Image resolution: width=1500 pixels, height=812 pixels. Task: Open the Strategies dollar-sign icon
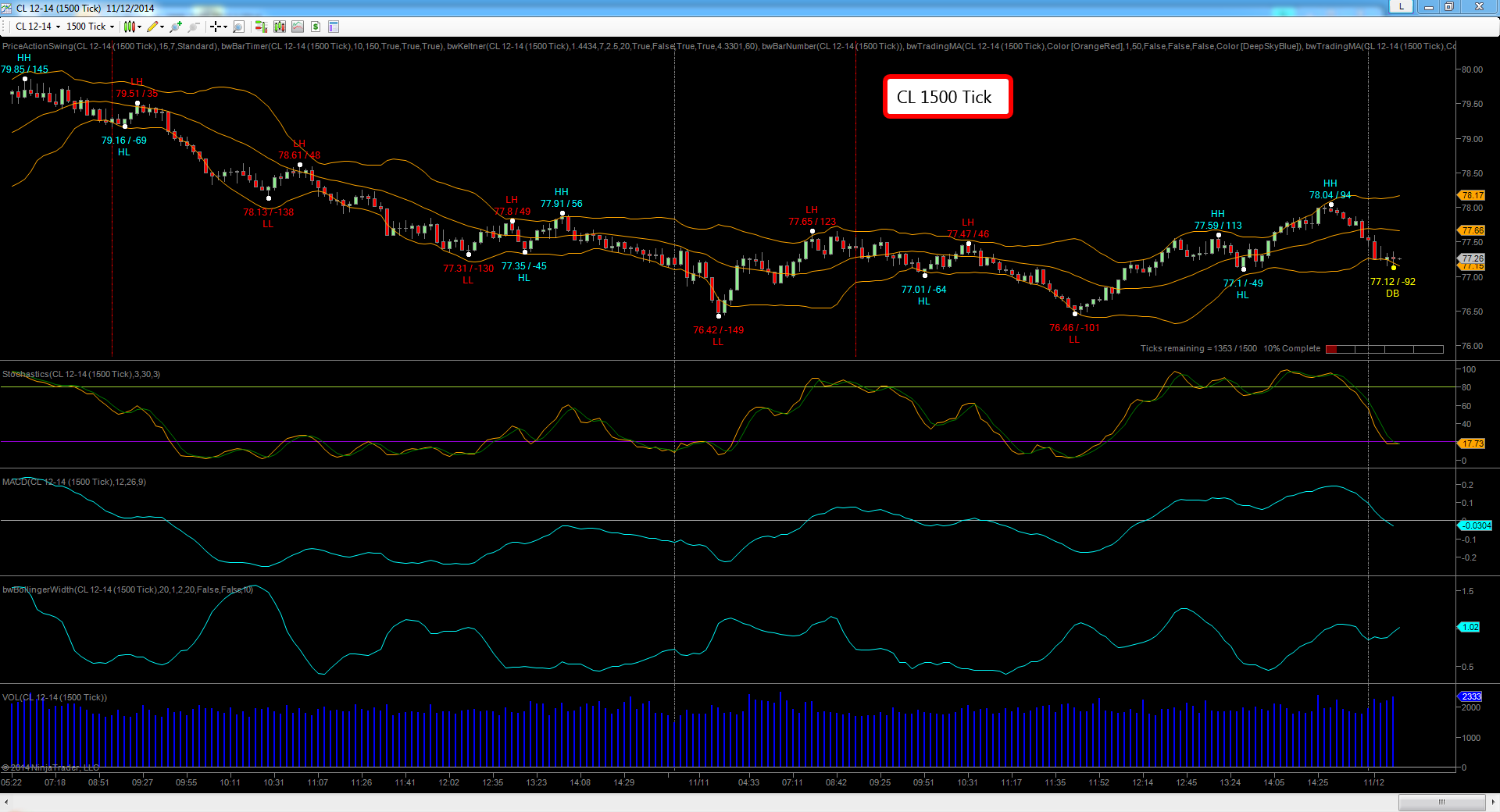coord(316,27)
